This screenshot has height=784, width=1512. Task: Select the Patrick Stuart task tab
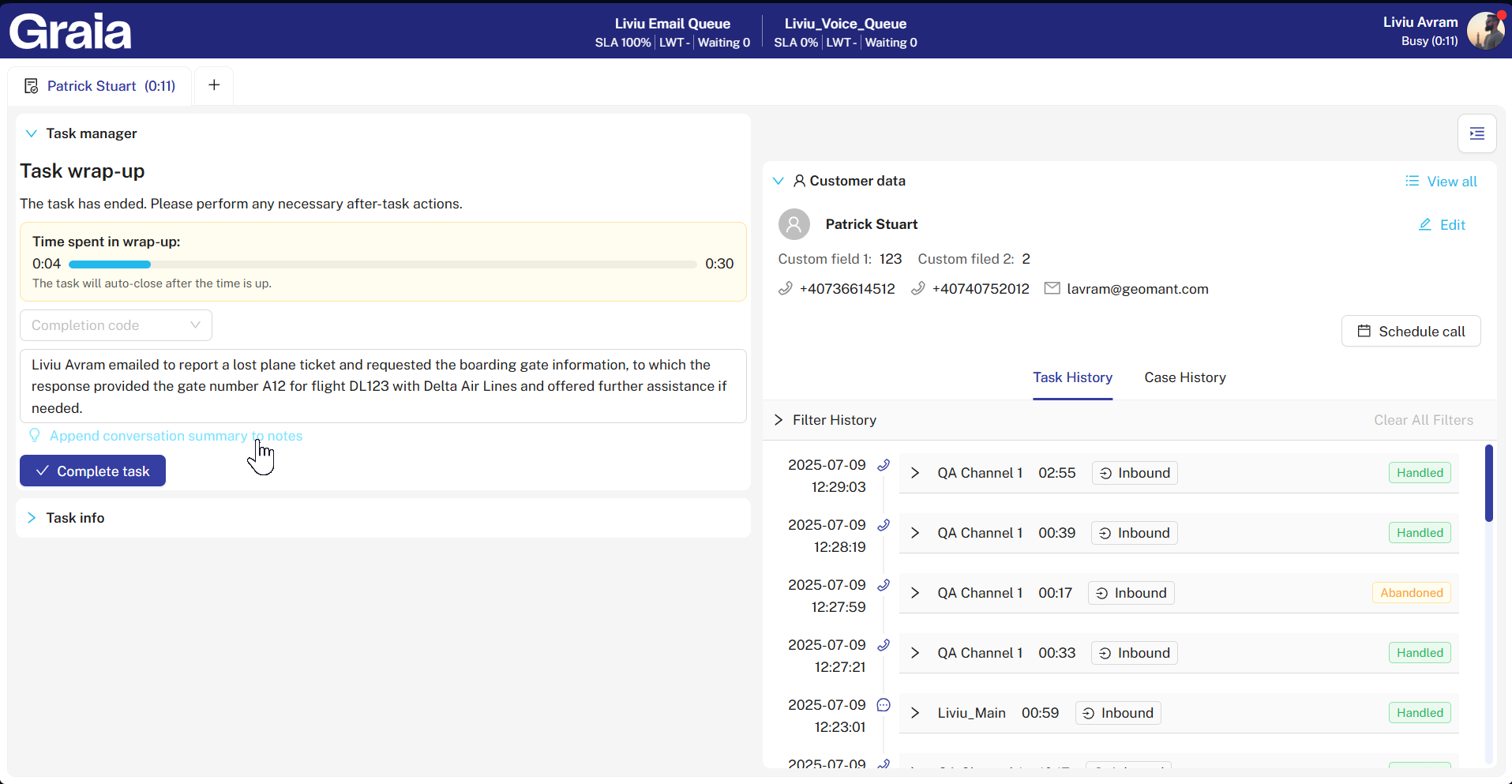coord(100,86)
